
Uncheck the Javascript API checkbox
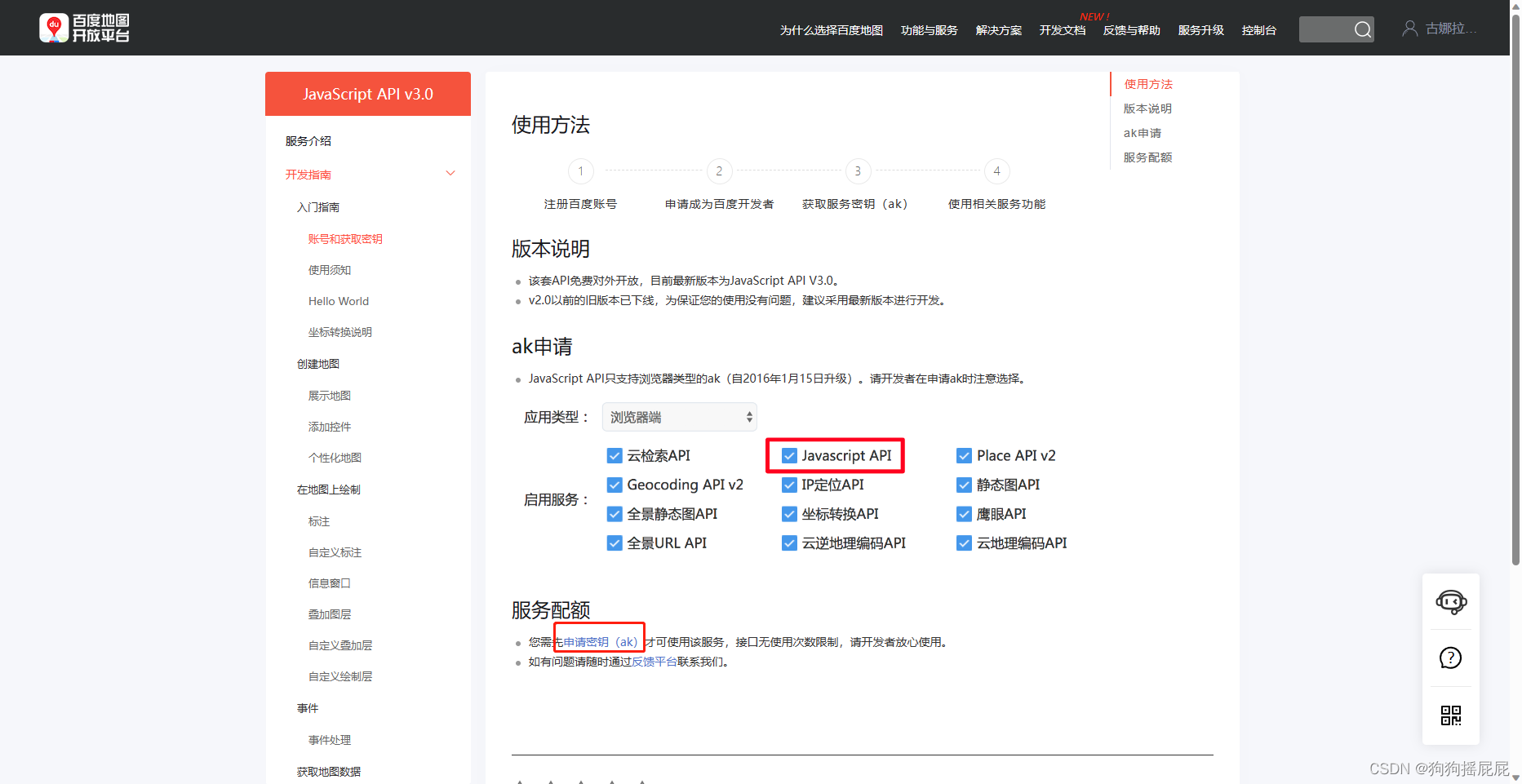coord(788,455)
